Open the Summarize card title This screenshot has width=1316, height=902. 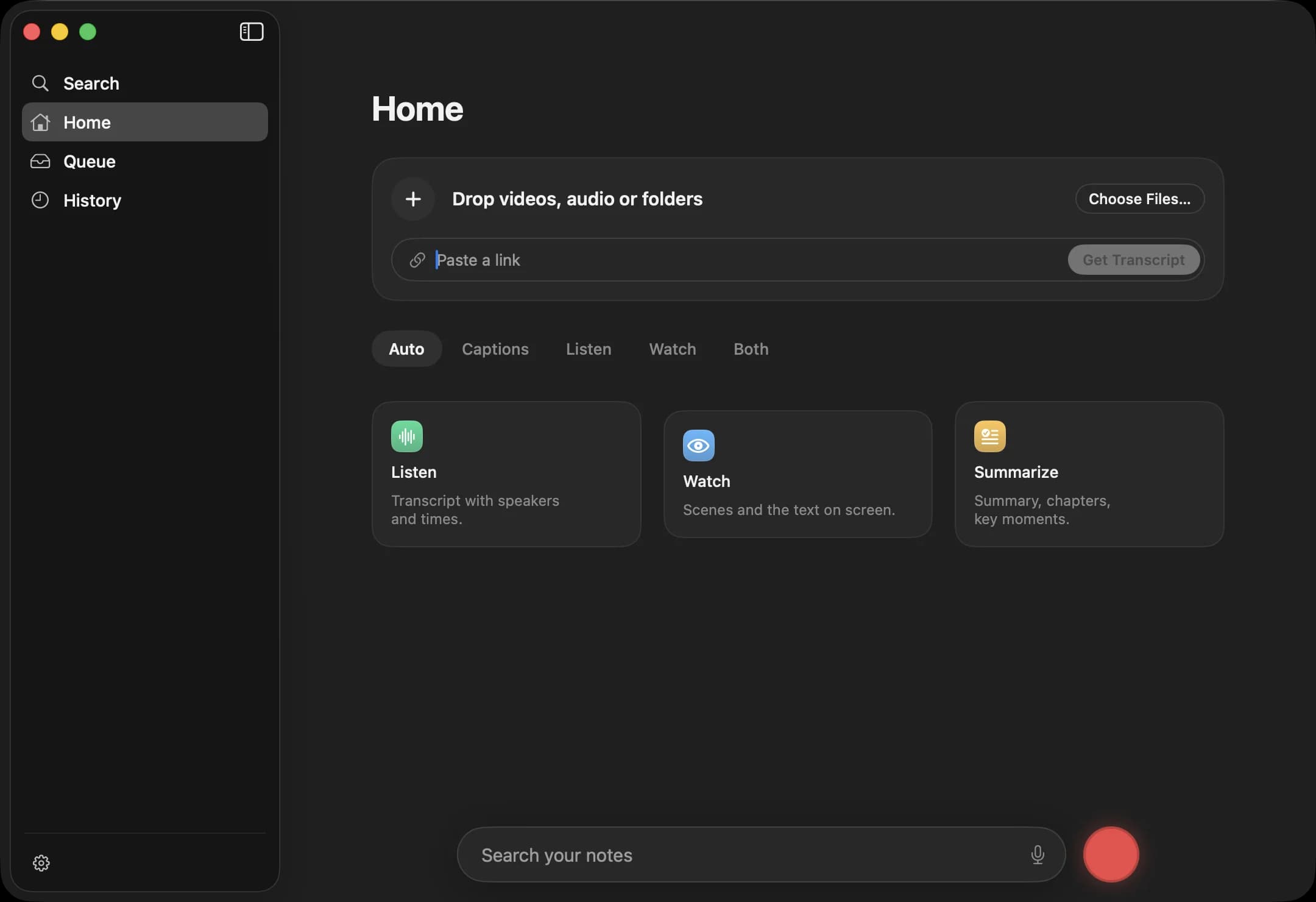1016,472
